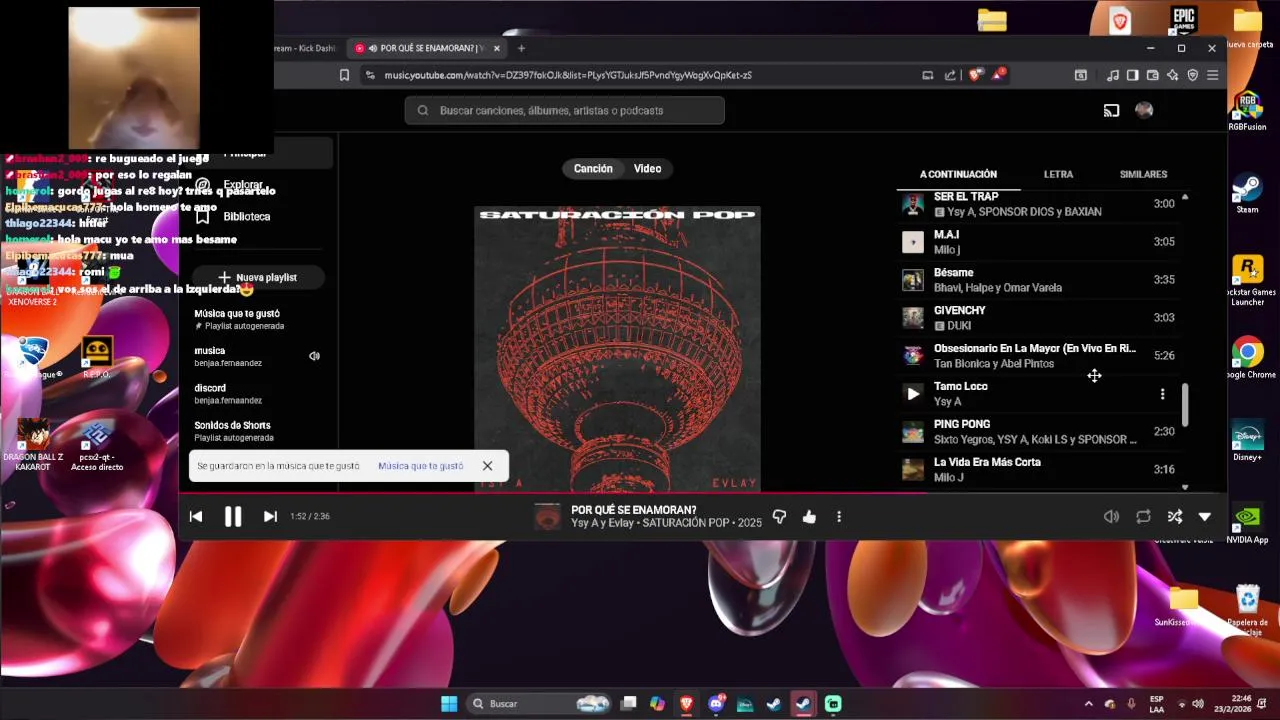This screenshot has width=1280, height=720.
Task: Open the Steam desktop shortcut
Action: pos(1247,192)
